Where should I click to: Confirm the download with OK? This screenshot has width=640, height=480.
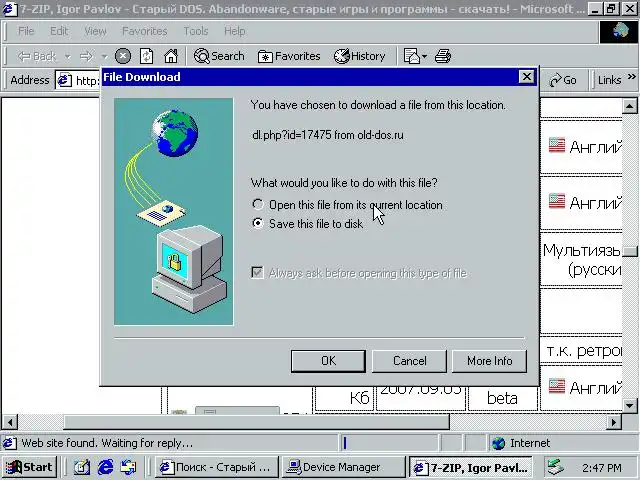328,361
